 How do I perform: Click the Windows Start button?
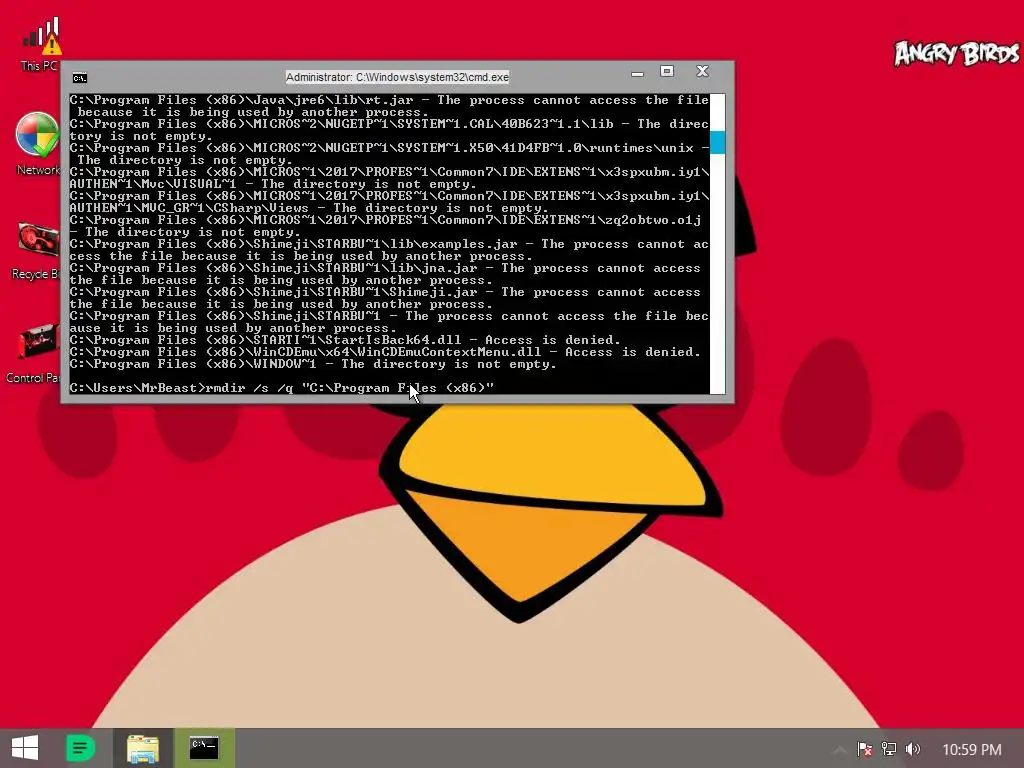25,748
